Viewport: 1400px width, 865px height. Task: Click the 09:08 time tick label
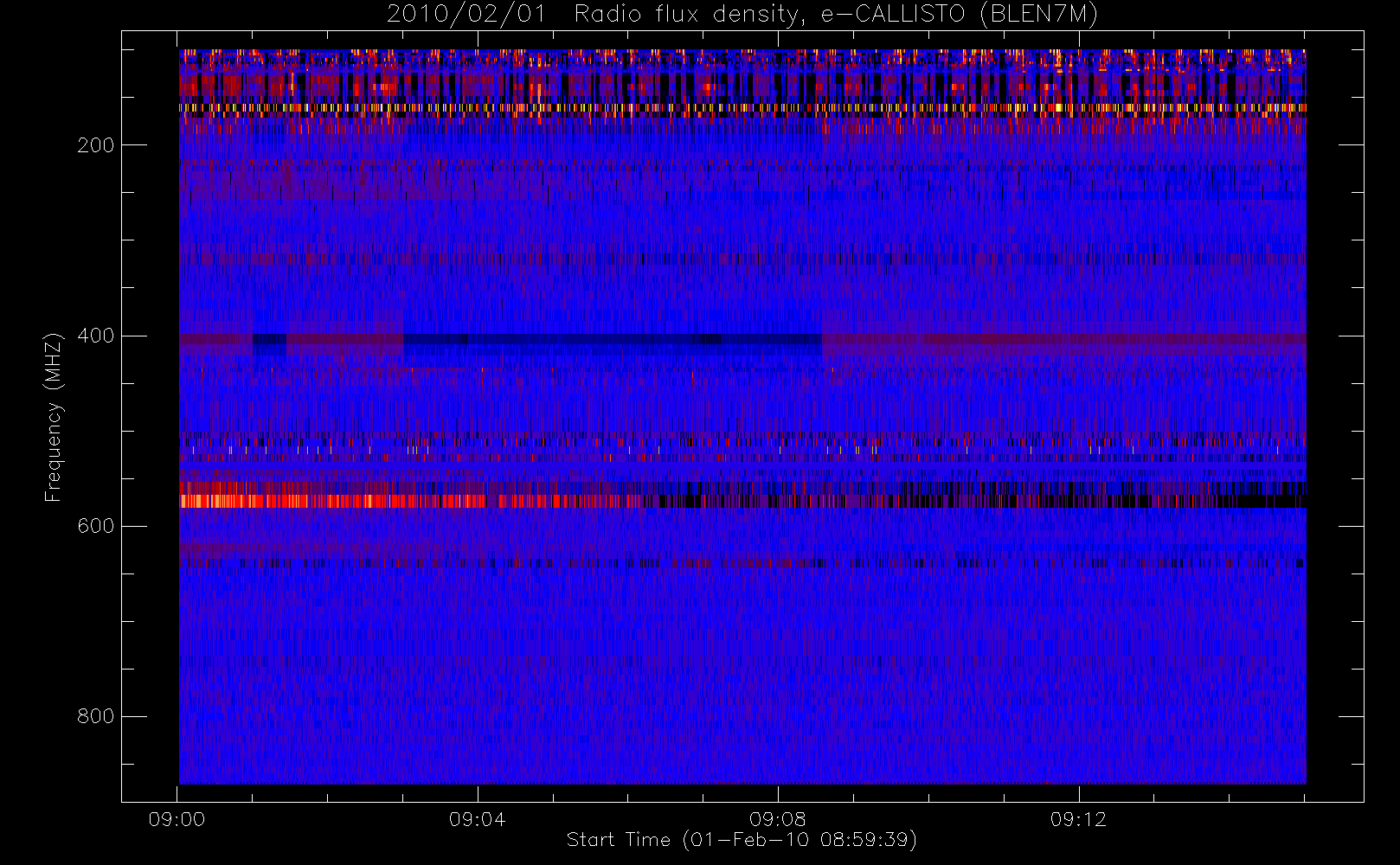tap(778, 819)
